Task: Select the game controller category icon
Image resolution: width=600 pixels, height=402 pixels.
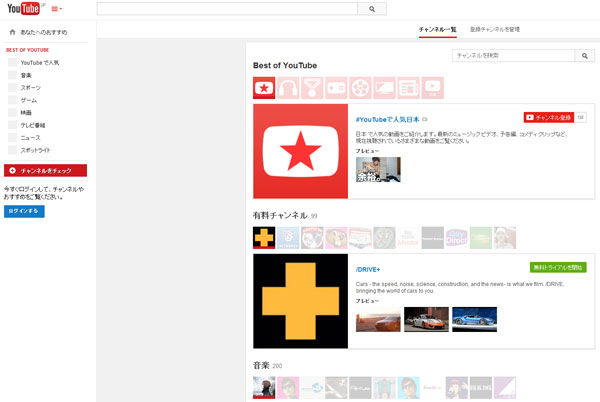Action: coord(336,88)
